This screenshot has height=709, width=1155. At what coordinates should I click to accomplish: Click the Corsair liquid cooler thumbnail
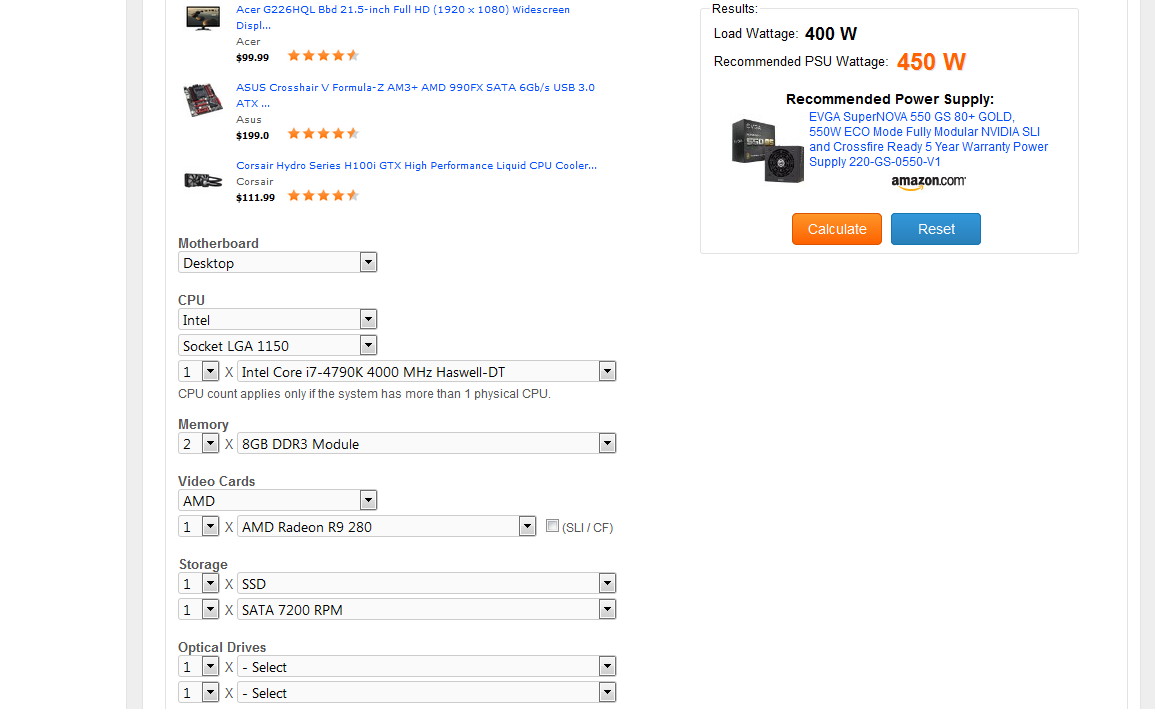(203, 180)
